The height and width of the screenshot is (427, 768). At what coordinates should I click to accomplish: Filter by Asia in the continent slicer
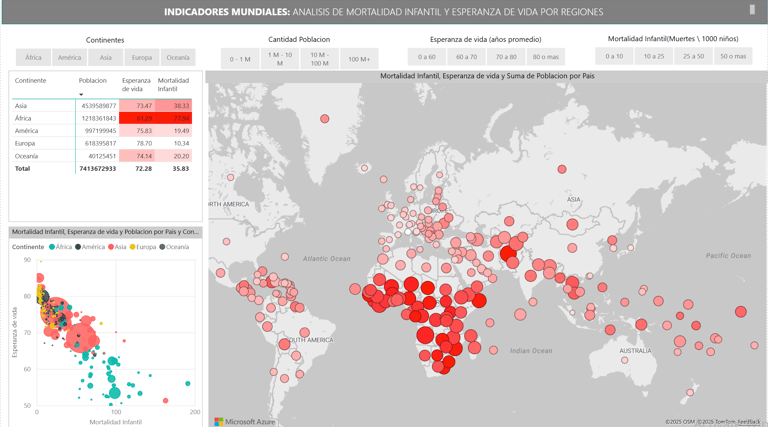tap(106, 57)
